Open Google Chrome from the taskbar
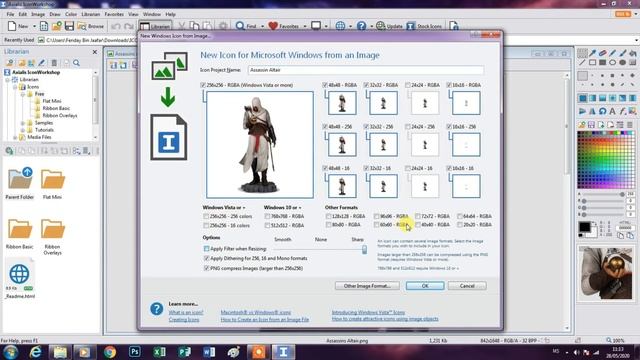The width and height of the screenshot is (640, 360). click(x=110, y=351)
